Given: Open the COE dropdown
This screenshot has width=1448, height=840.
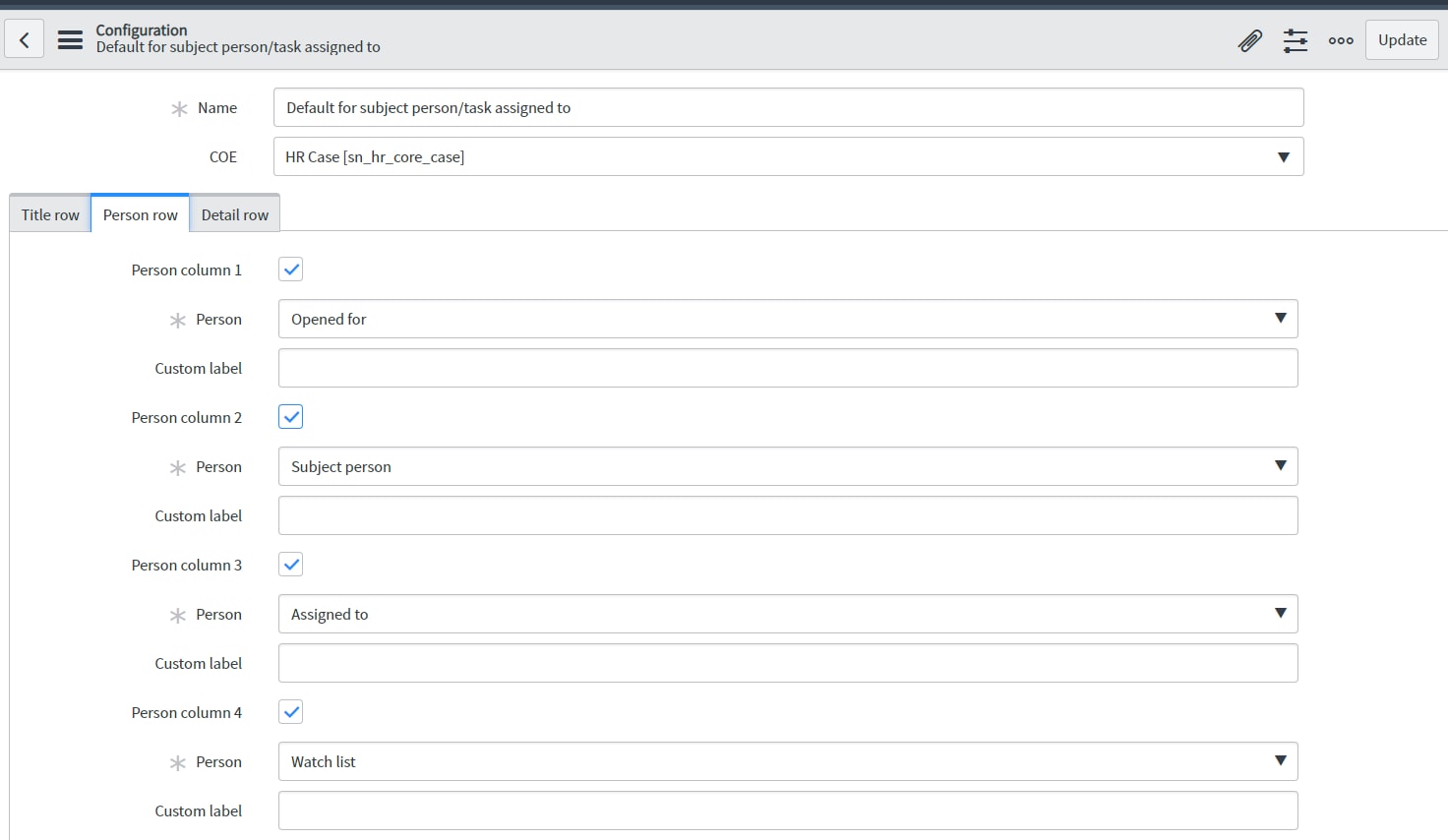Looking at the screenshot, I should click(x=788, y=156).
